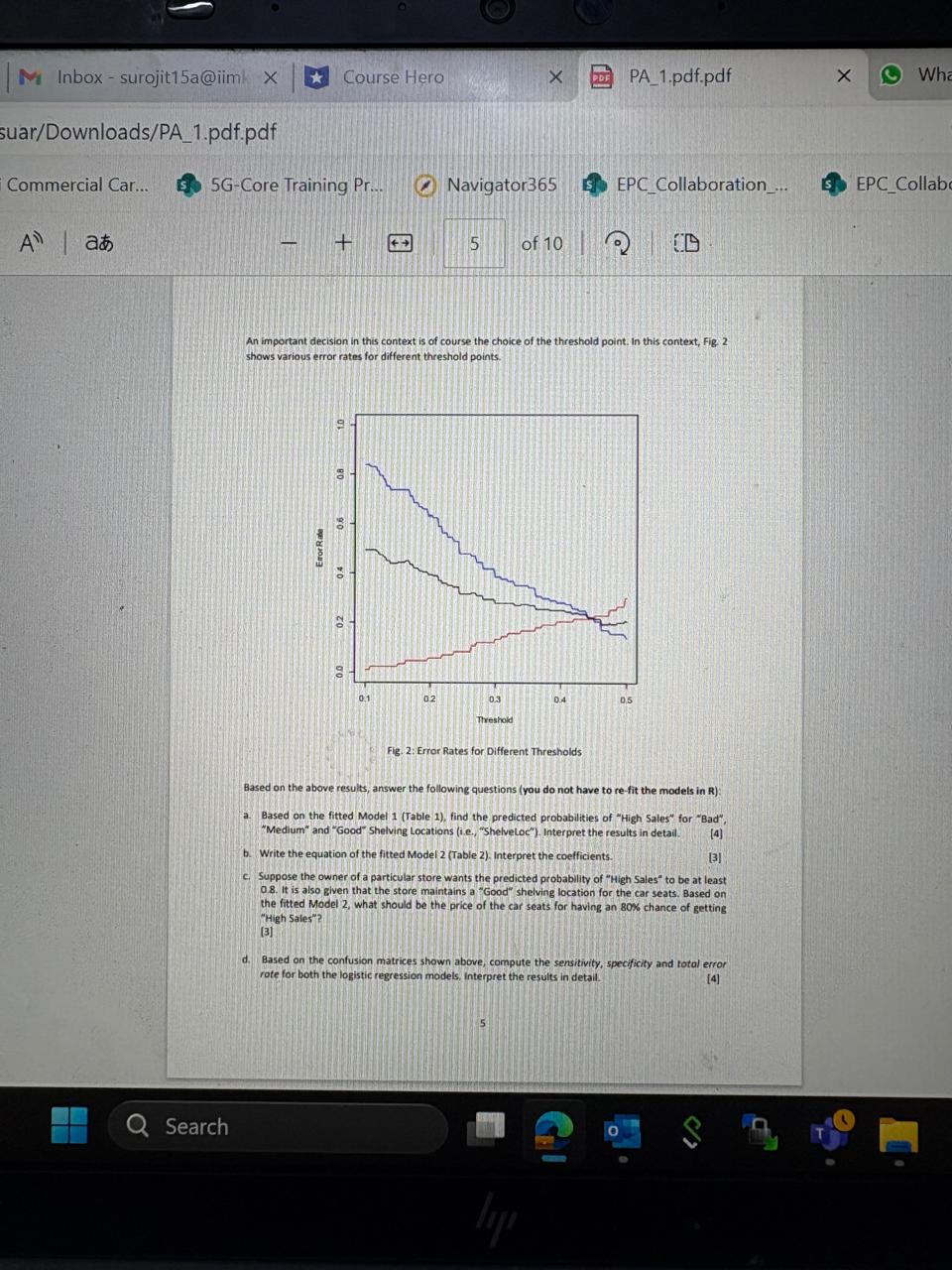This screenshot has height=1270, width=952.
Task: Click the PDF favicon on PA_1 tab
Action: [x=601, y=76]
